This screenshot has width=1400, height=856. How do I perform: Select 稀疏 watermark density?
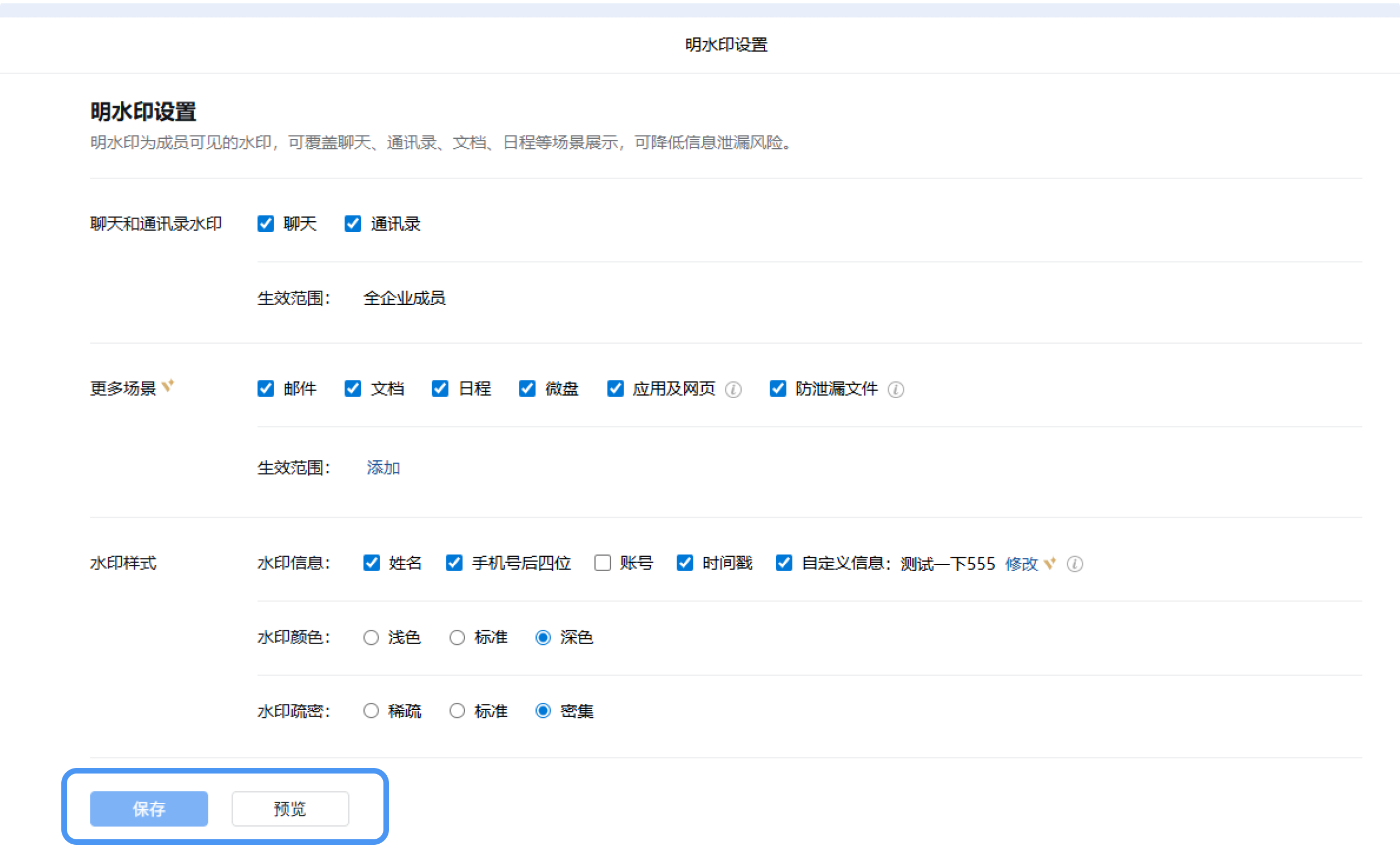click(x=371, y=711)
